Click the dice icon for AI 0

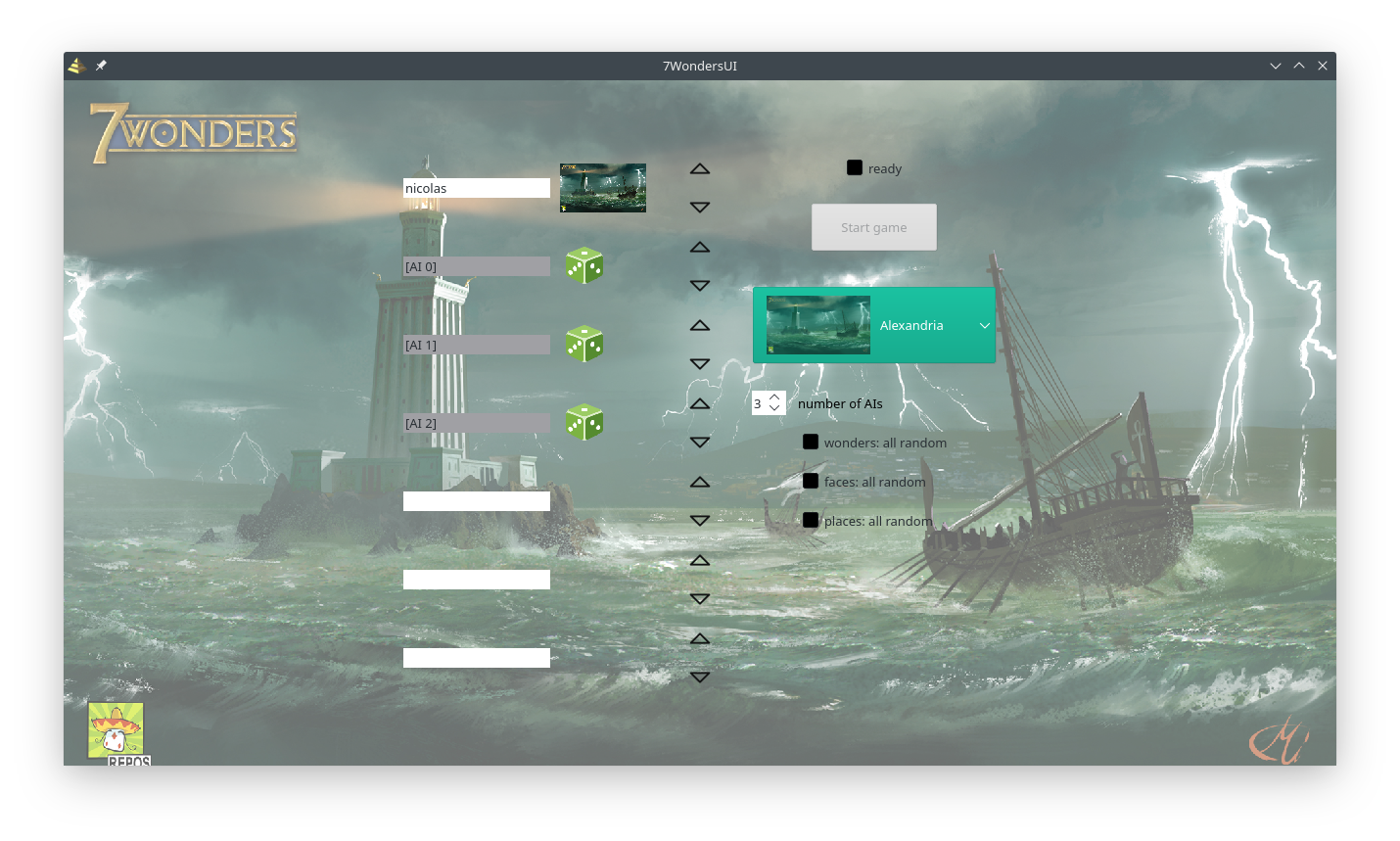pos(584,265)
